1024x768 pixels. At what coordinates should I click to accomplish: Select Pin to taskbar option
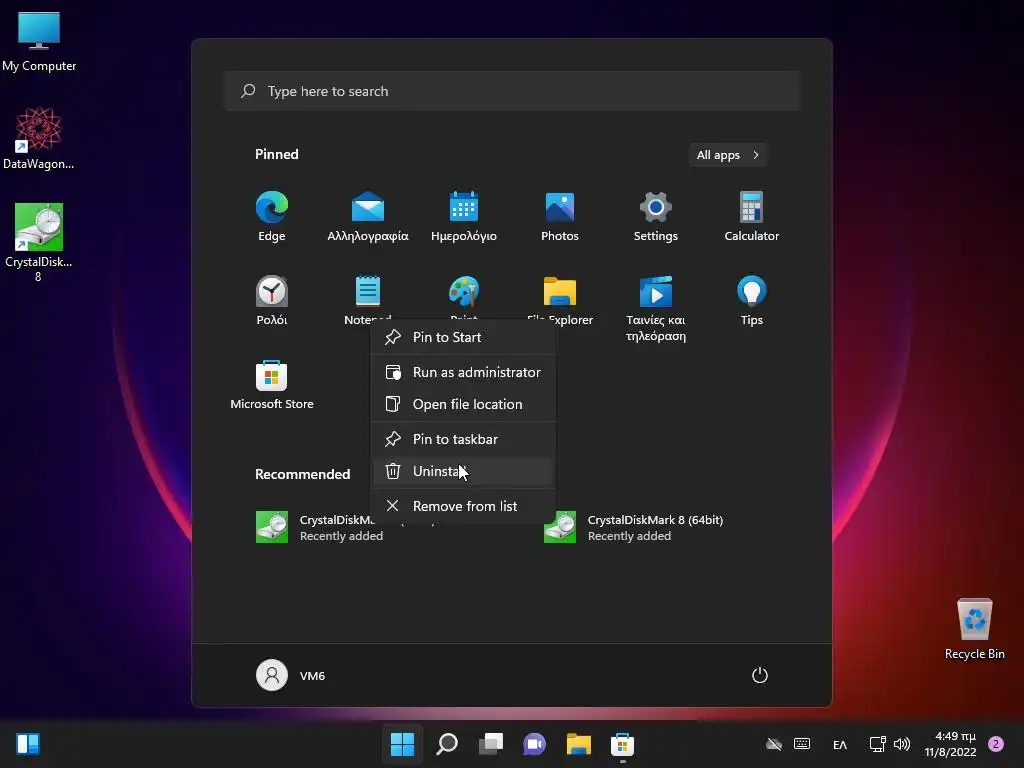[x=462, y=439]
